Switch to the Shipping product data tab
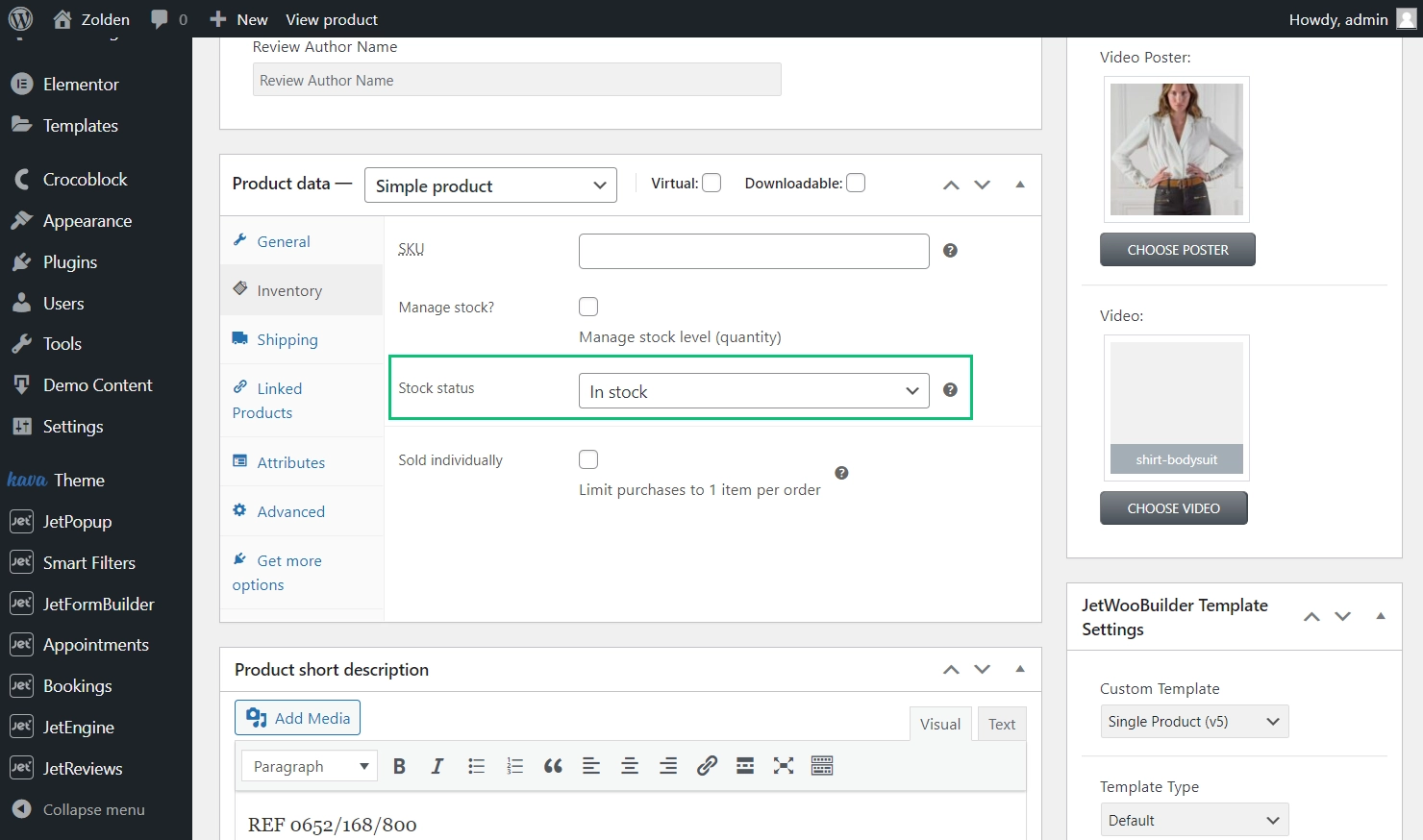Viewport: 1423px width, 840px height. click(x=287, y=339)
